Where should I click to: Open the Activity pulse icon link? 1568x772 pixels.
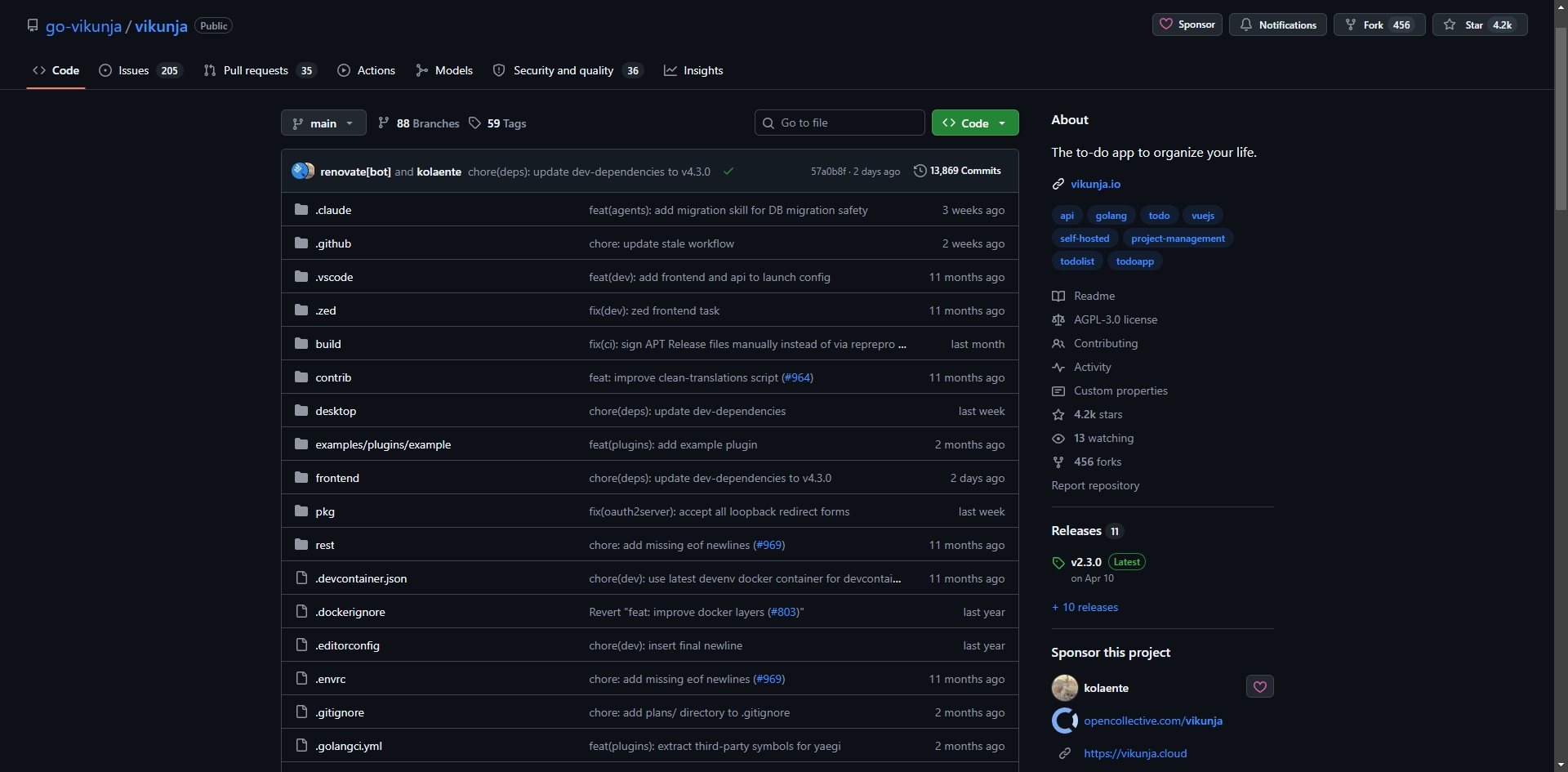click(1058, 367)
